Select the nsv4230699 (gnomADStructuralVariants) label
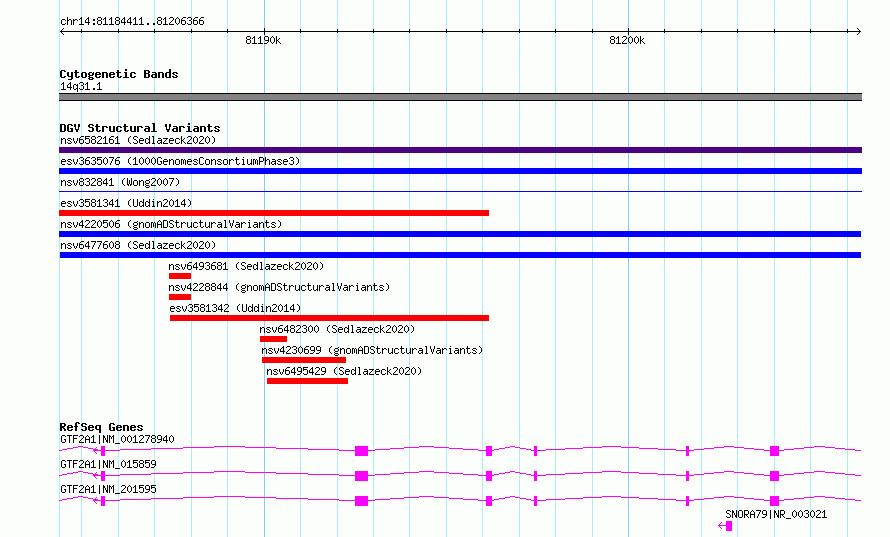Image resolution: width=890 pixels, height=537 pixels. click(372, 350)
